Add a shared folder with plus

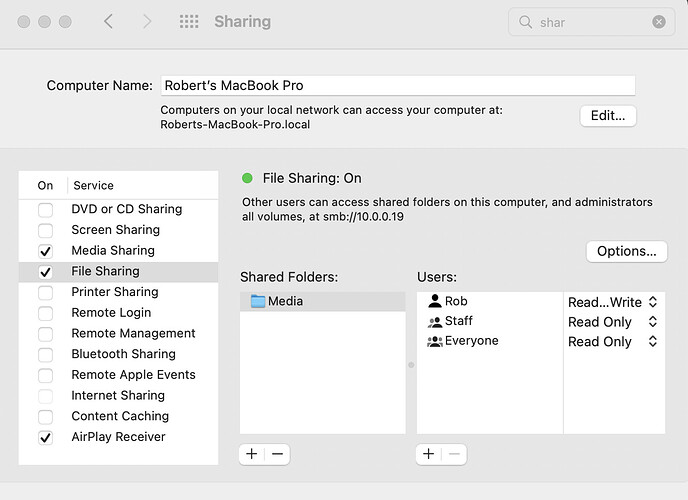tap(252, 454)
